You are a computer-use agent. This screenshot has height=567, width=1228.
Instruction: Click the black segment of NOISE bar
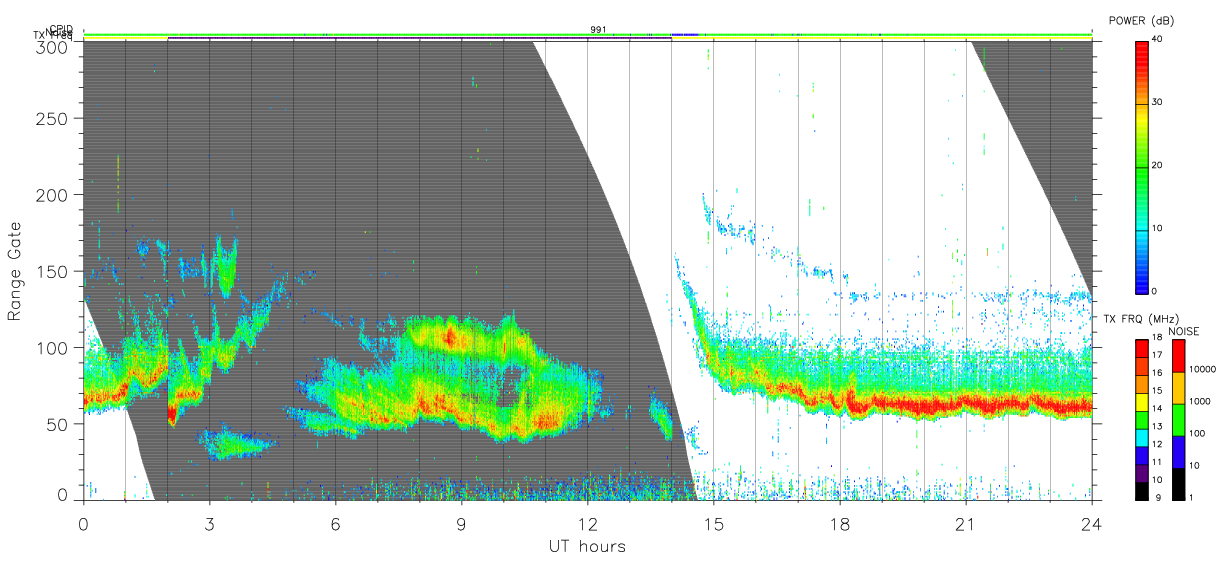pyautogui.click(x=1179, y=484)
